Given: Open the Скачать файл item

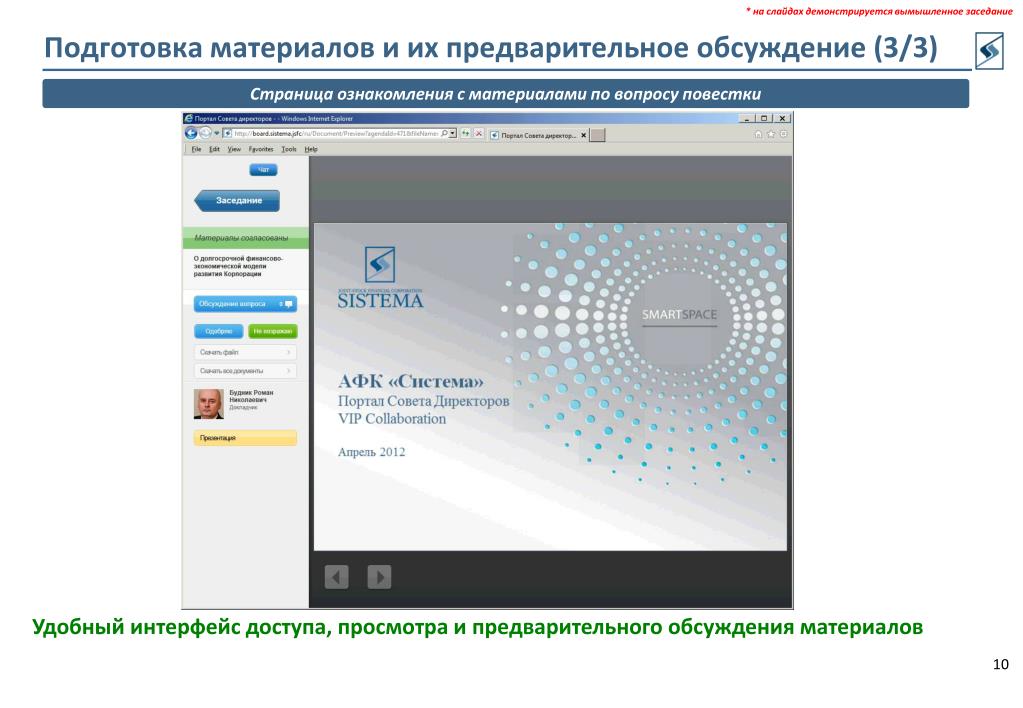Looking at the screenshot, I should (x=245, y=352).
